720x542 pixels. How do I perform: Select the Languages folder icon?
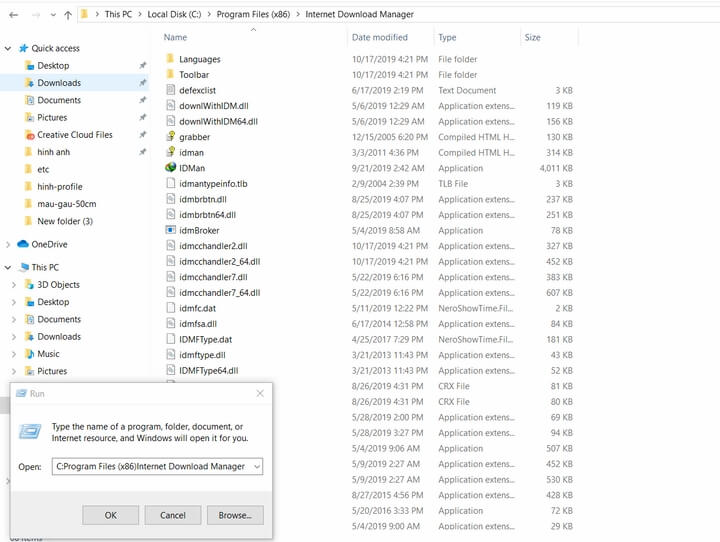tap(170, 58)
